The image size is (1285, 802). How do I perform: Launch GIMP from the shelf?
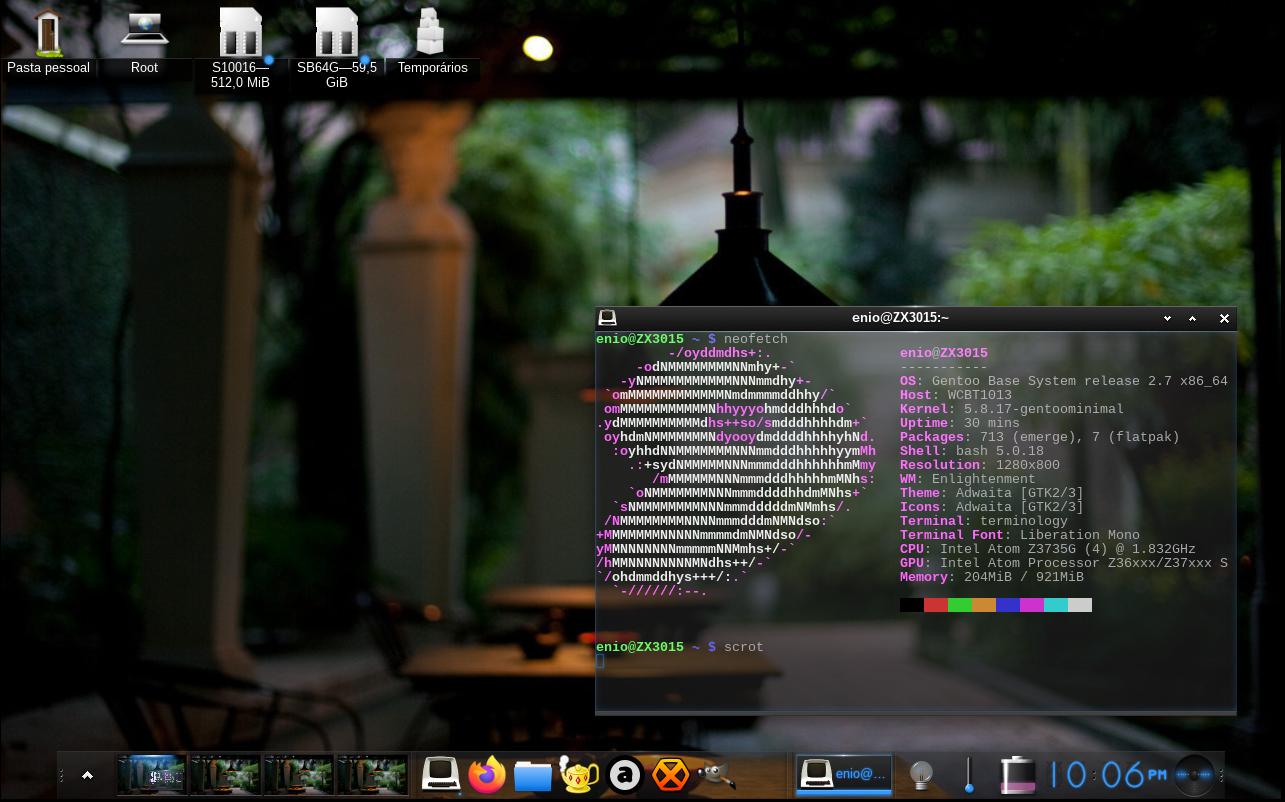tap(716, 775)
